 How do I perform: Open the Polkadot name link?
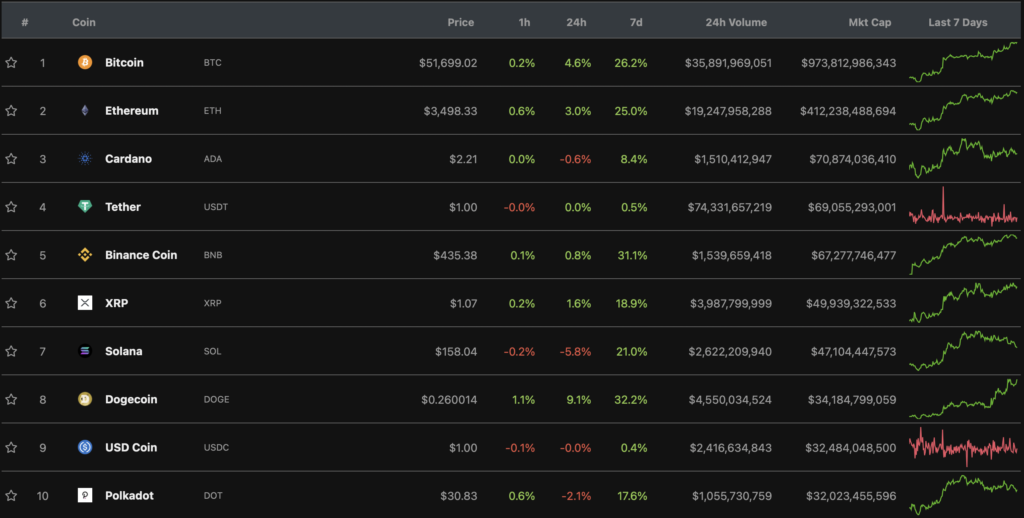pyautogui.click(x=129, y=495)
